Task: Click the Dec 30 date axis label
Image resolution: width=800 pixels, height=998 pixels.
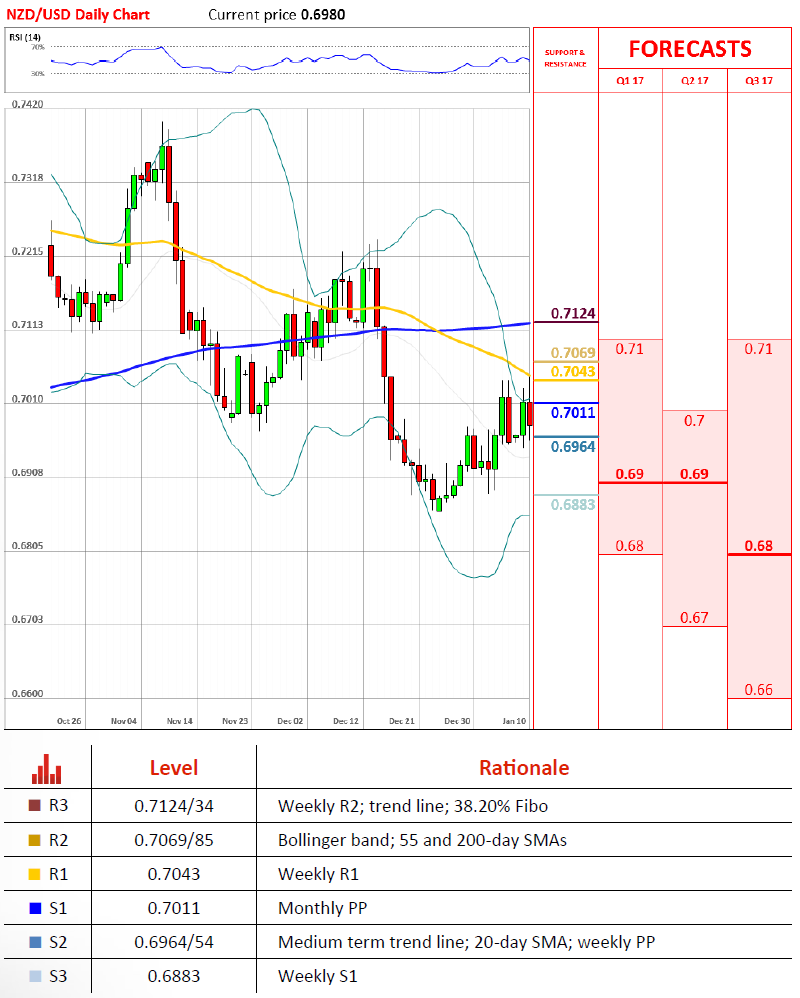Action: [457, 721]
